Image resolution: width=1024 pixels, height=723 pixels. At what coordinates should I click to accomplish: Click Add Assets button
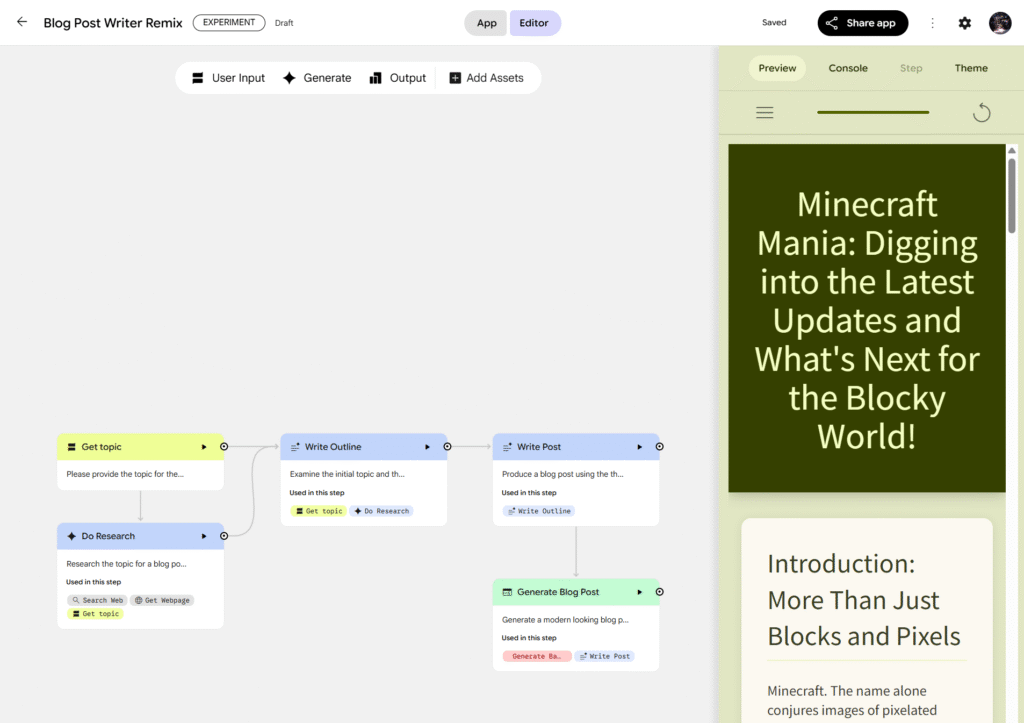[x=486, y=78]
